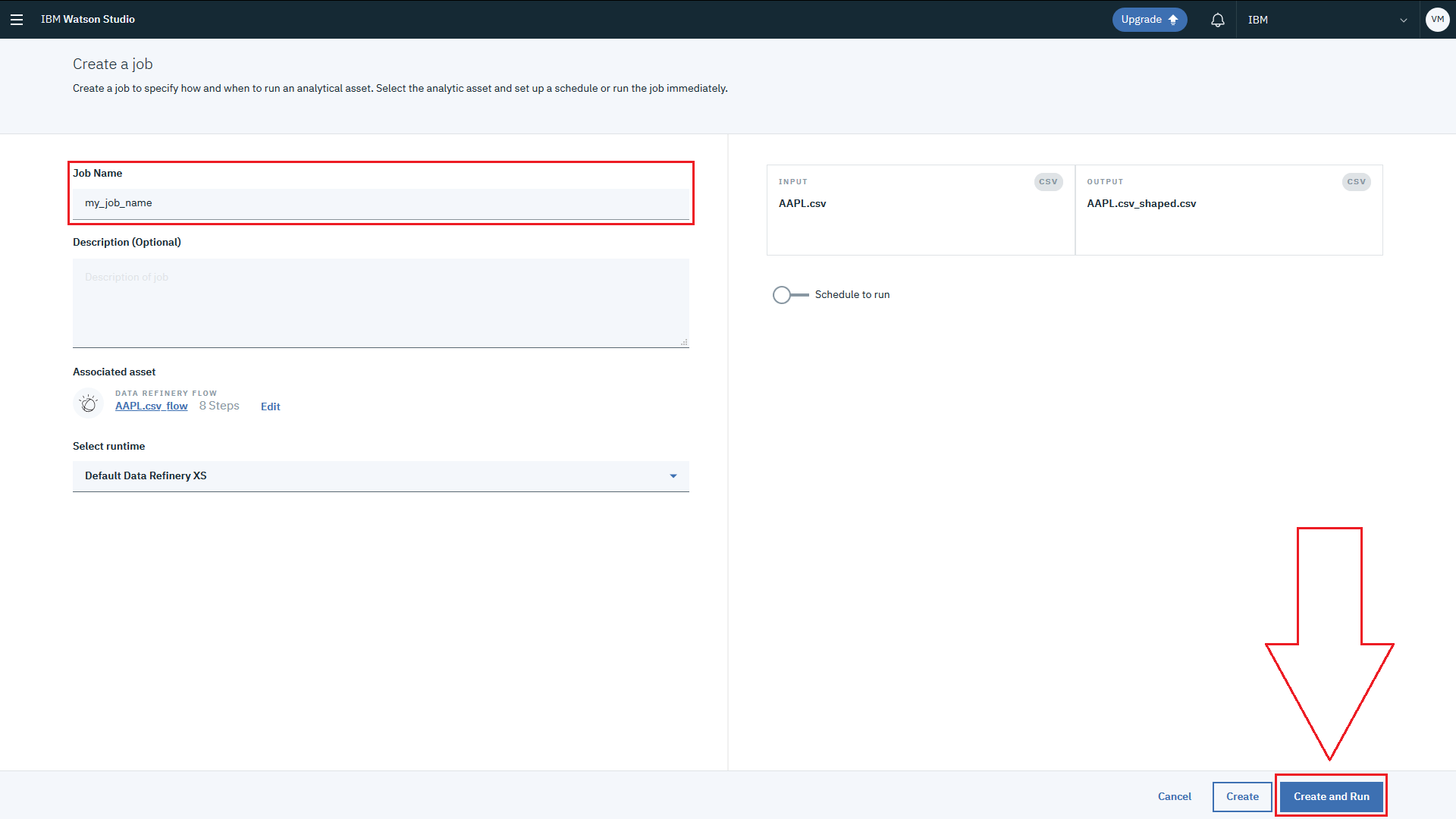This screenshot has height=819, width=1456.
Task: Click the VM user avatar
Action: click(1437, 20)
